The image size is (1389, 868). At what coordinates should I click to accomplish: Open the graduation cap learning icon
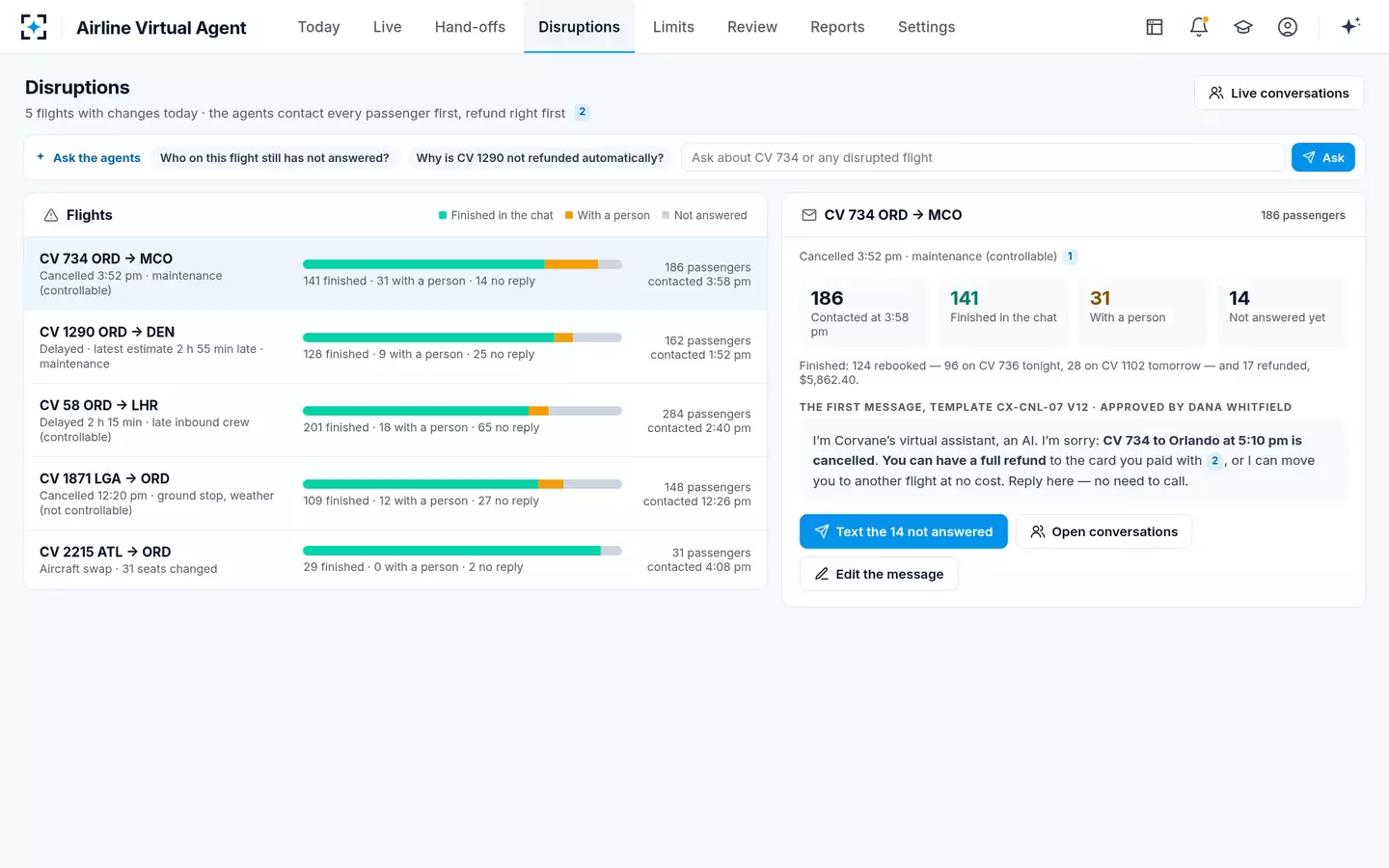pyautogui.click(x=1243, y=27)
